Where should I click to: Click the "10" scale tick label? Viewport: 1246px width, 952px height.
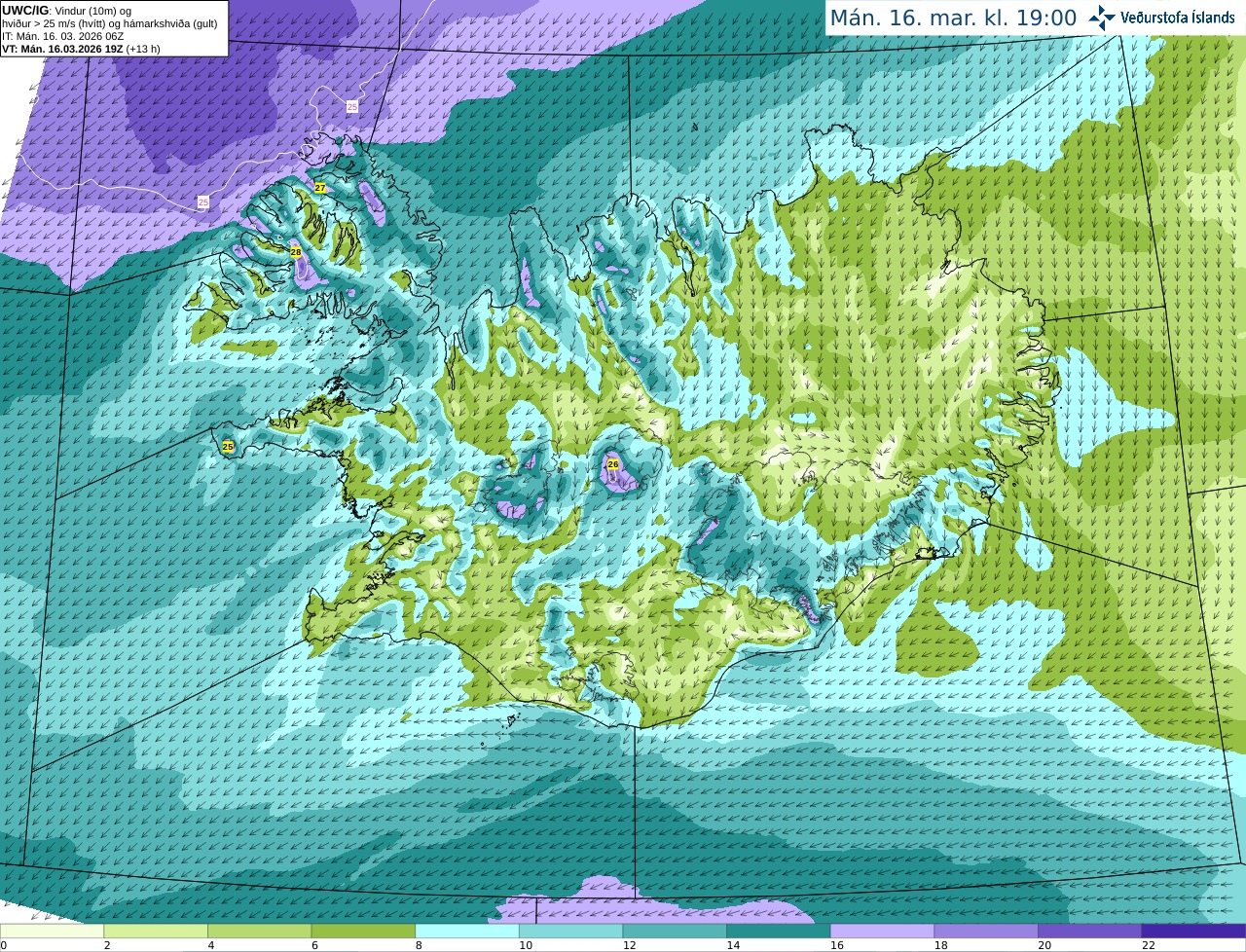tap(525, 945)
